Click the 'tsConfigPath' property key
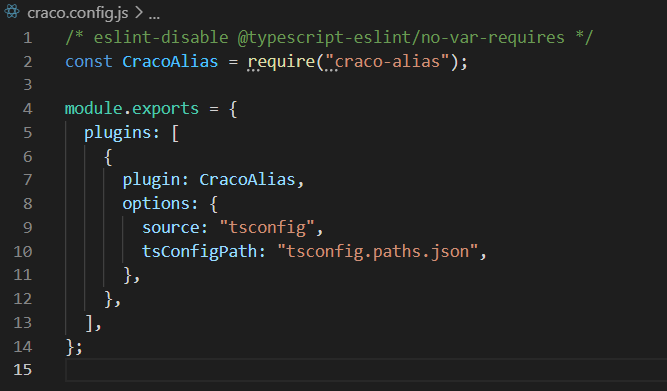The width and height of the screenshot is (667, 391). [x=200, y=252]
